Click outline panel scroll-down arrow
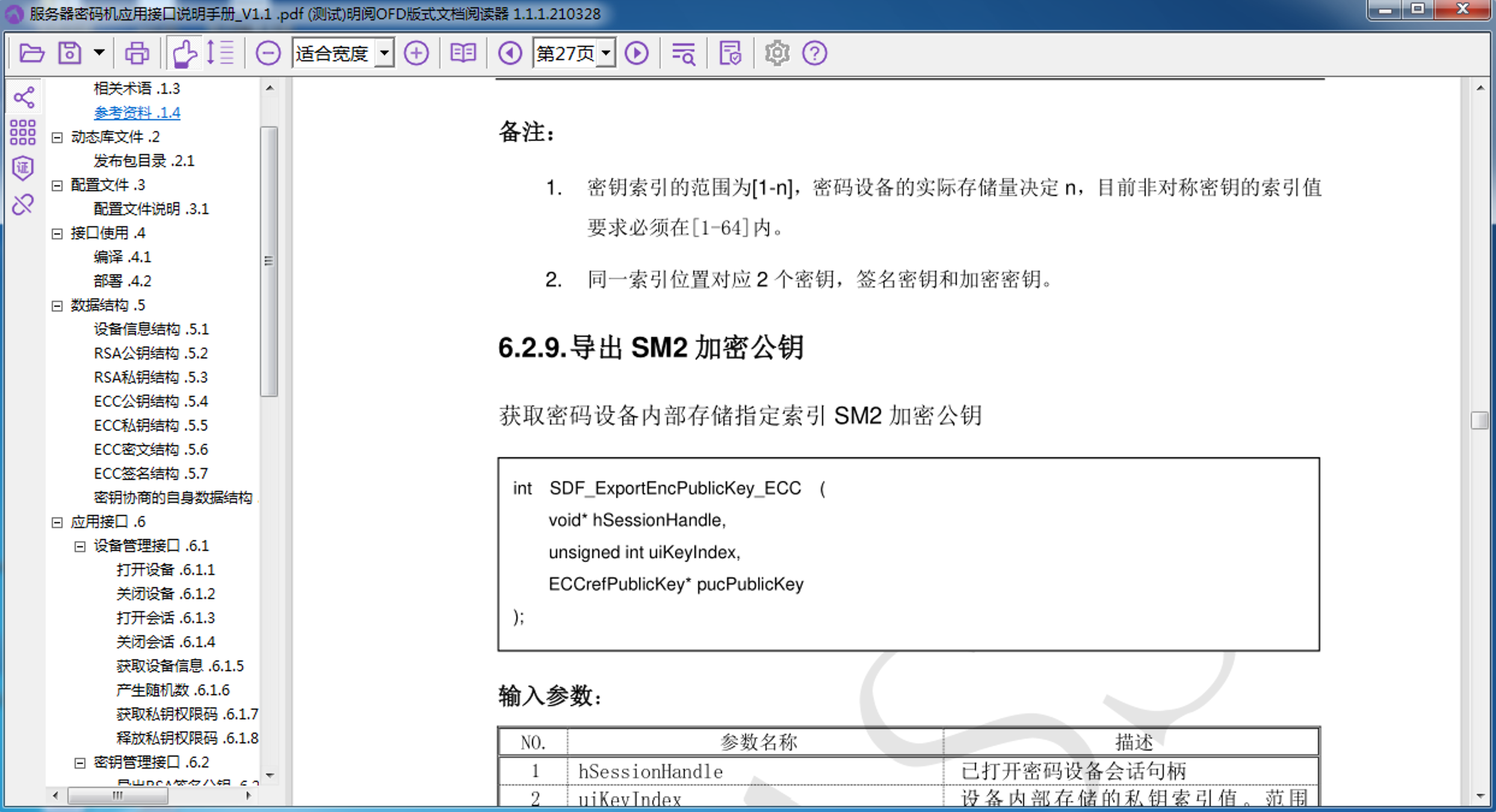Screen dimensions: 1496x812 [x=270, y=776]
